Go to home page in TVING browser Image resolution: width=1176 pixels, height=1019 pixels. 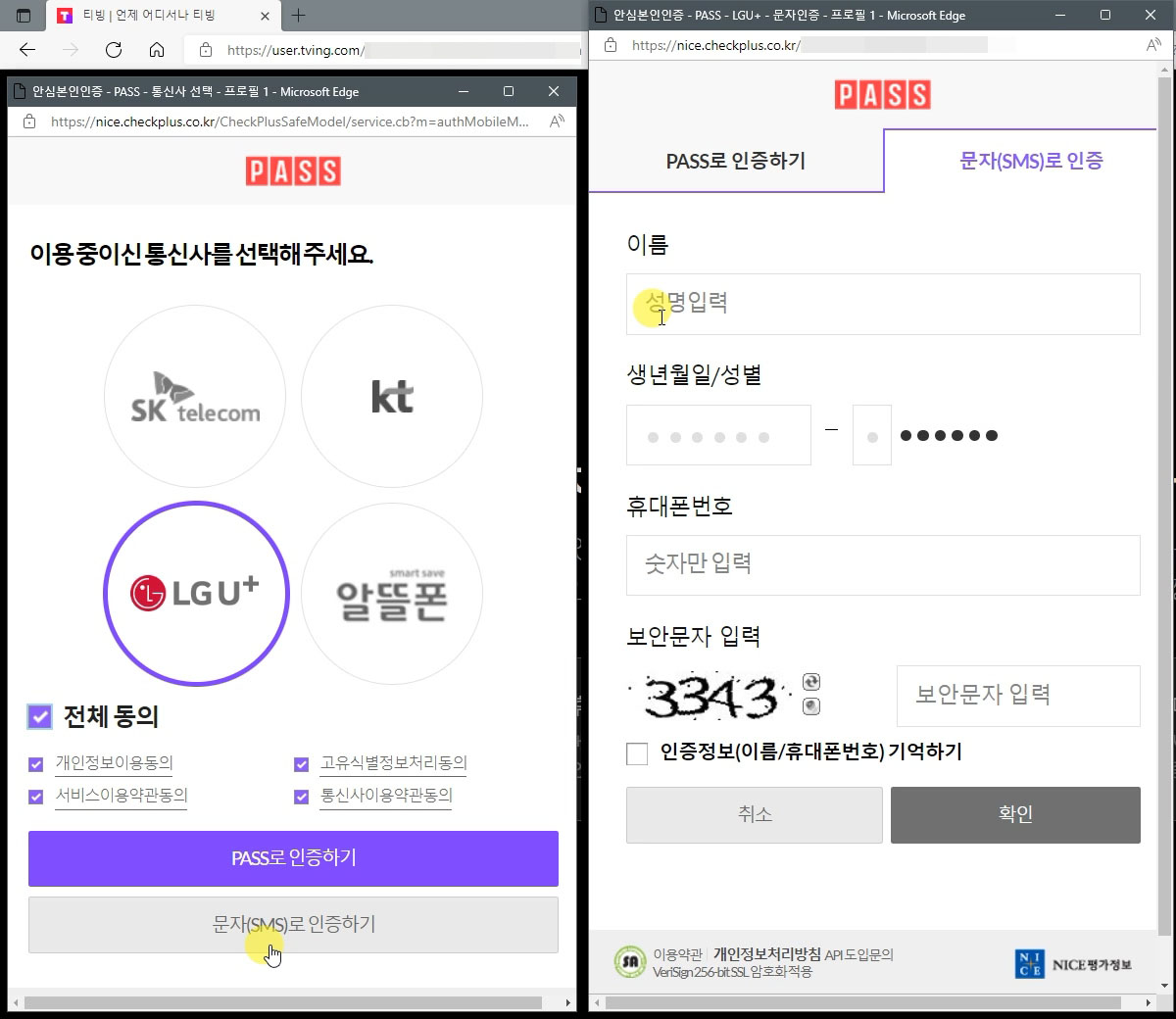[157, 50]
